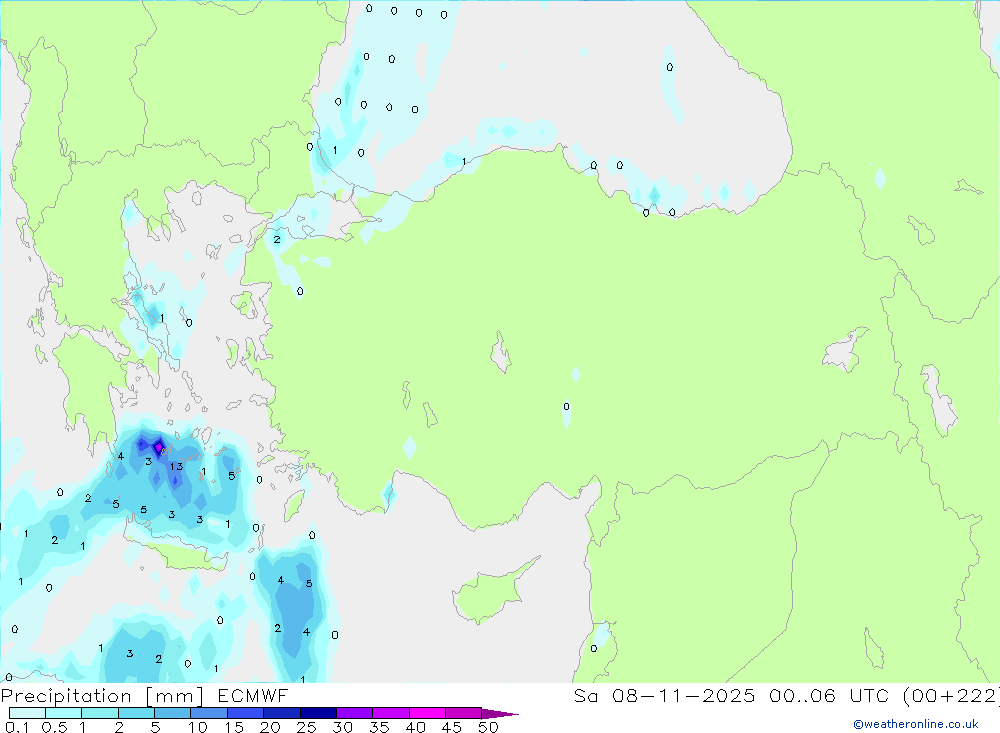The image size is (1000, 733).
Task: Click the 'Sa 08-11-2025' date text
Action: click(664, 696)
